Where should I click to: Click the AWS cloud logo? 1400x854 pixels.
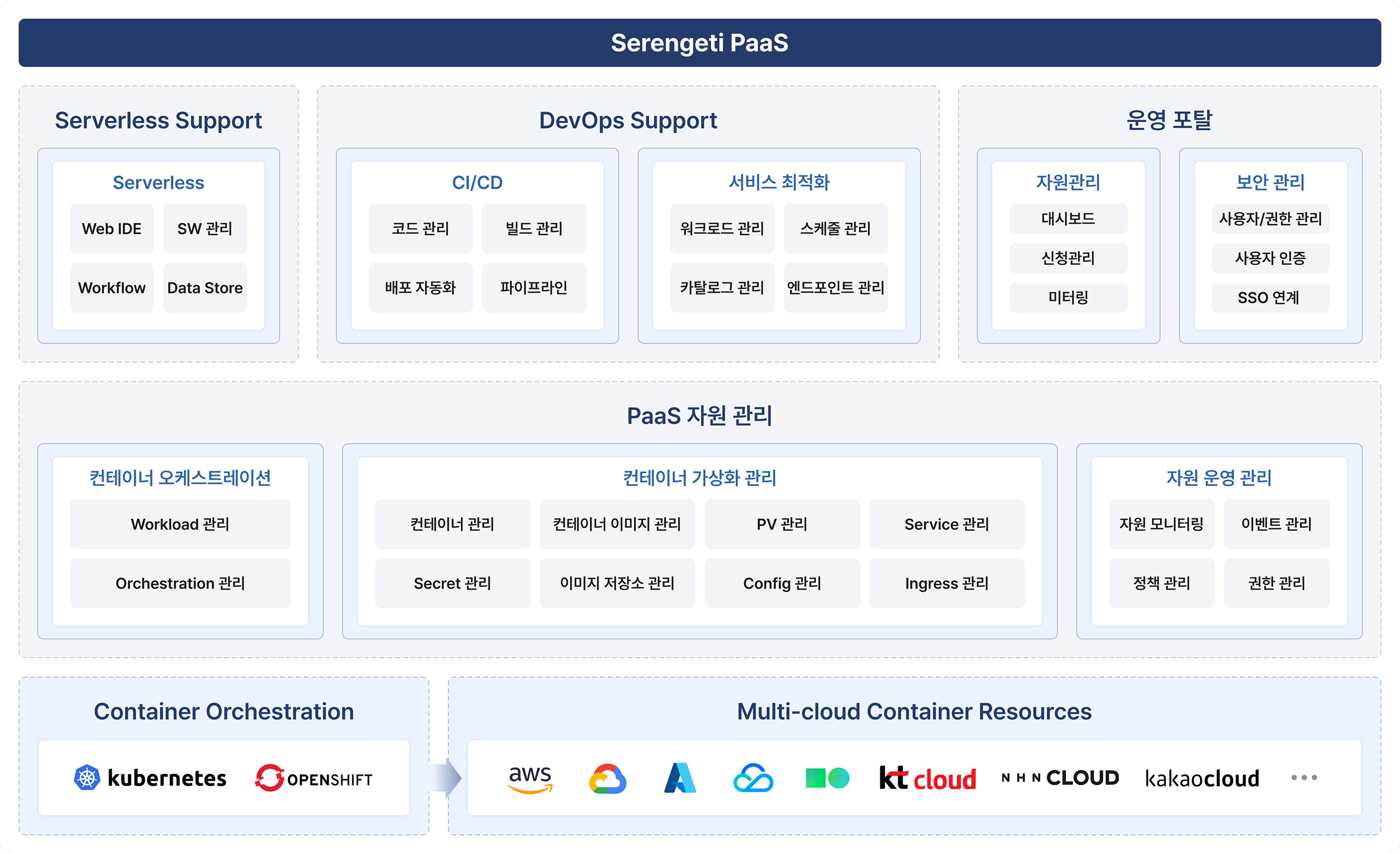coord(530,778)
